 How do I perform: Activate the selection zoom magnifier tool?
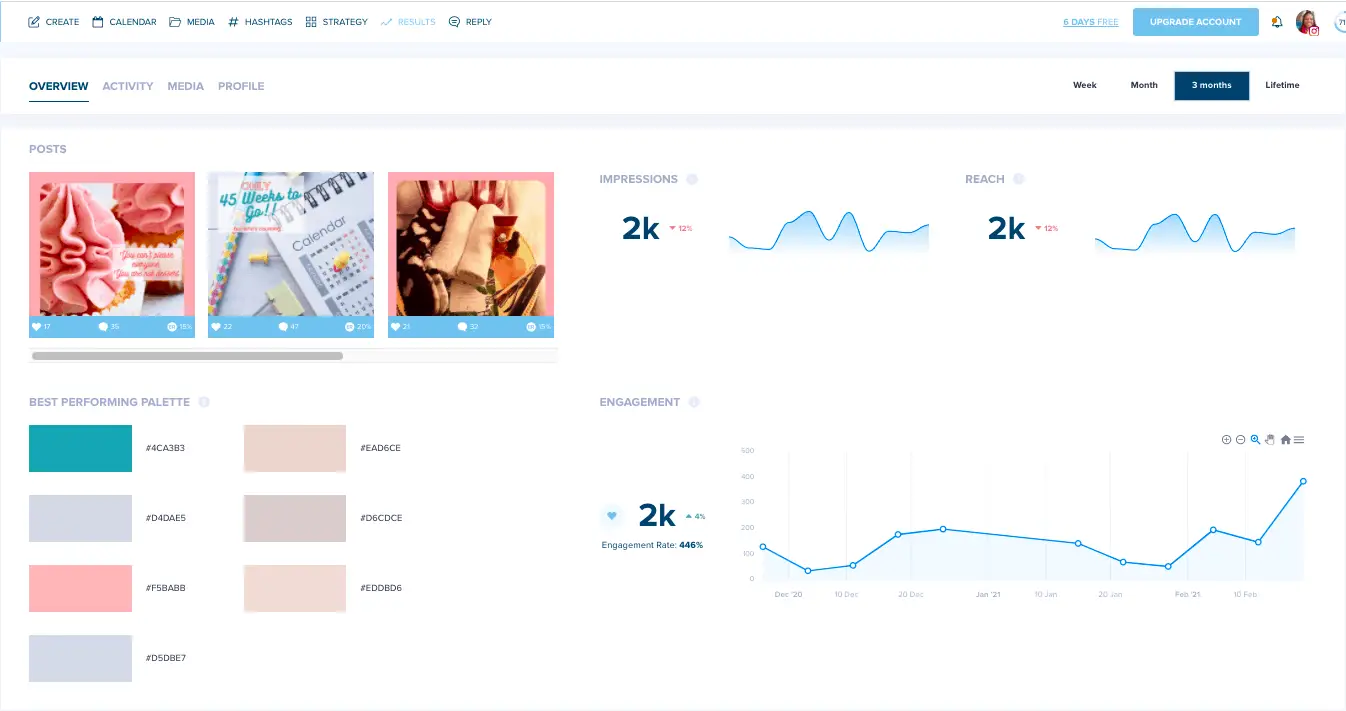click(x=1255, y=440)
